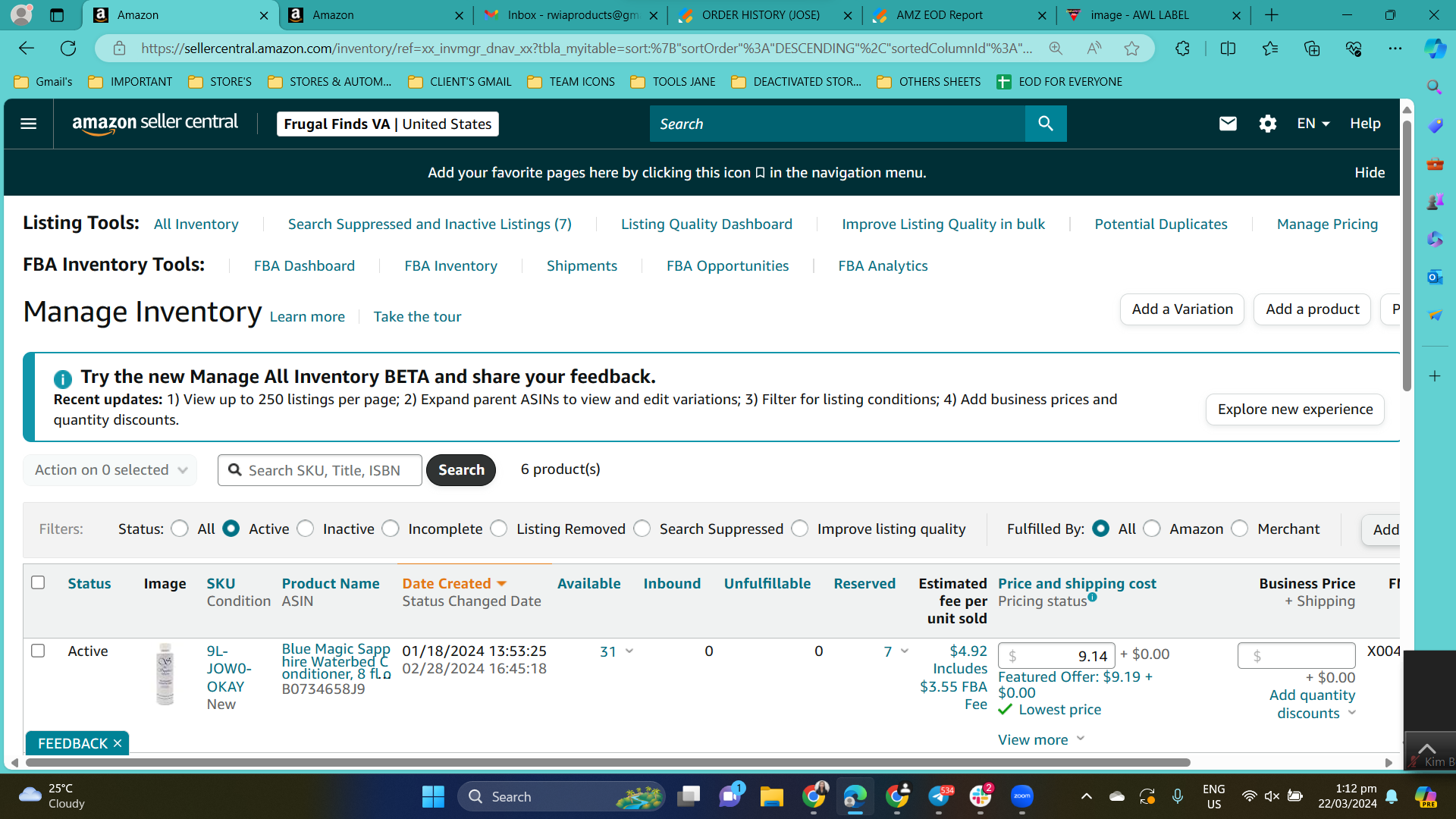Open Windows Start menu

coord(433,796)
